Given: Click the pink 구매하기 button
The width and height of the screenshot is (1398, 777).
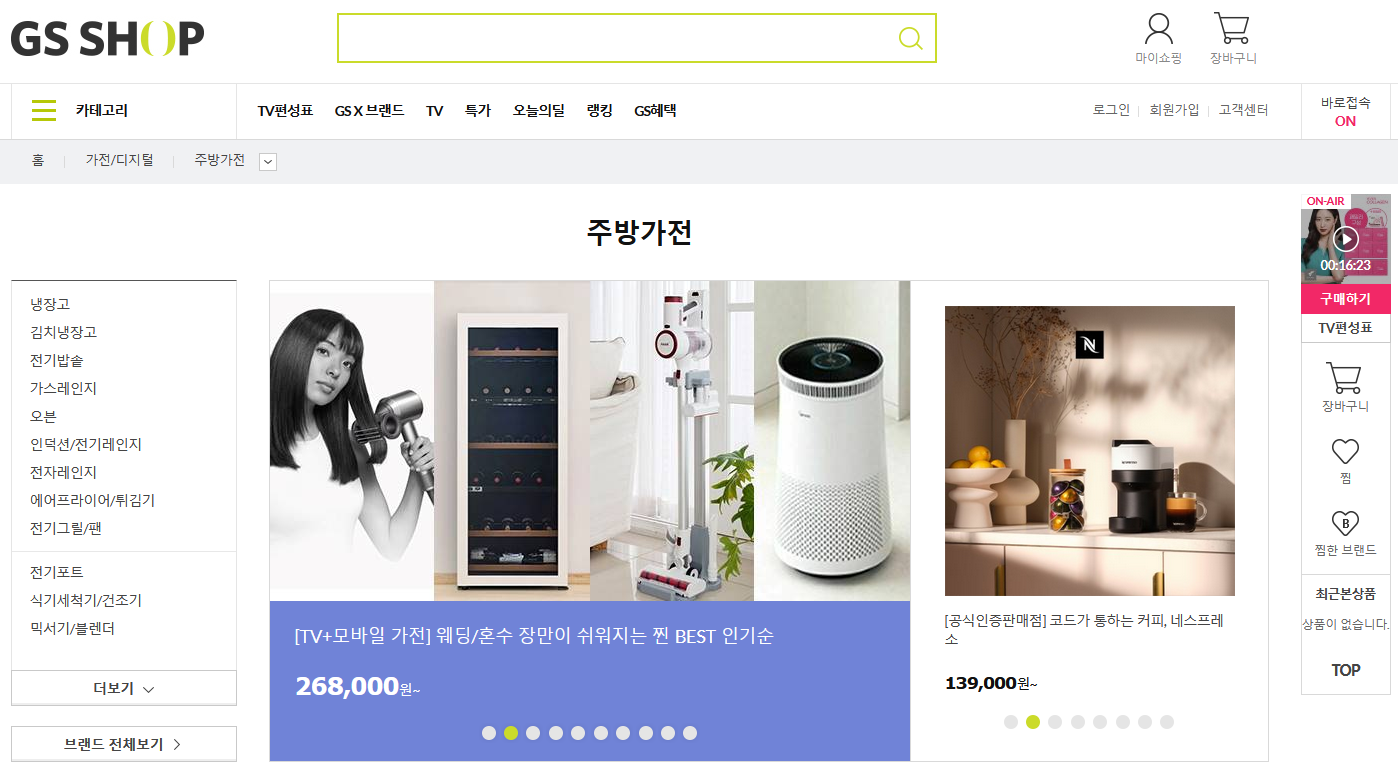Looking at the screenshot, I should click(x=1345, y=299).
